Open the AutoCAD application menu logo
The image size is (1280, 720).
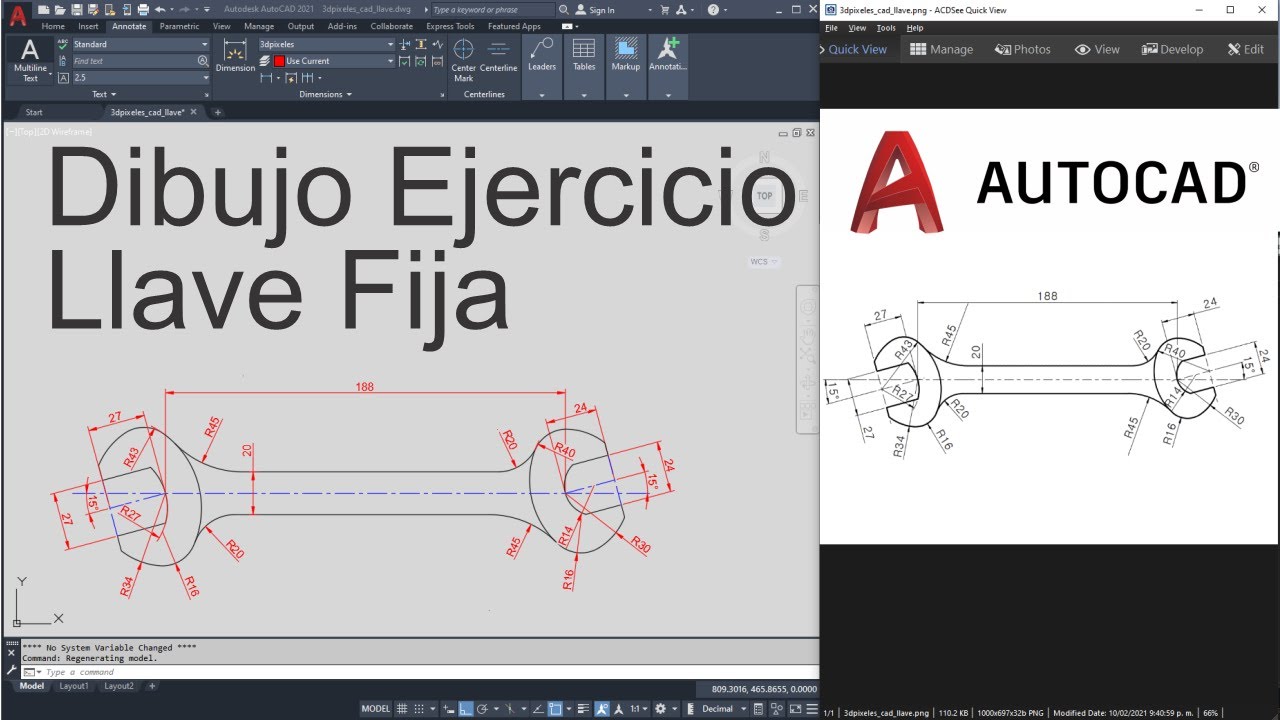17,17
